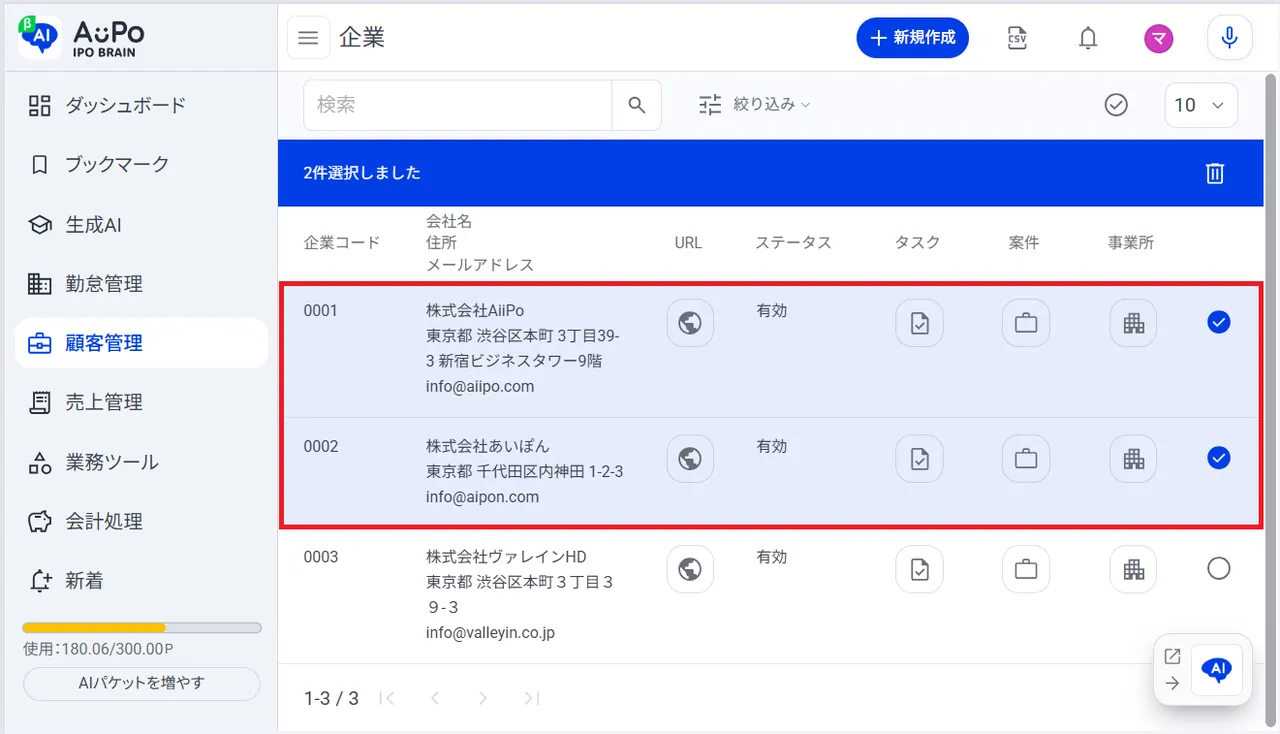The height and width of the screenshot is (734, 1280).
Task: Open 勤怠管理 in sidebar
Action: pos(141,284)
